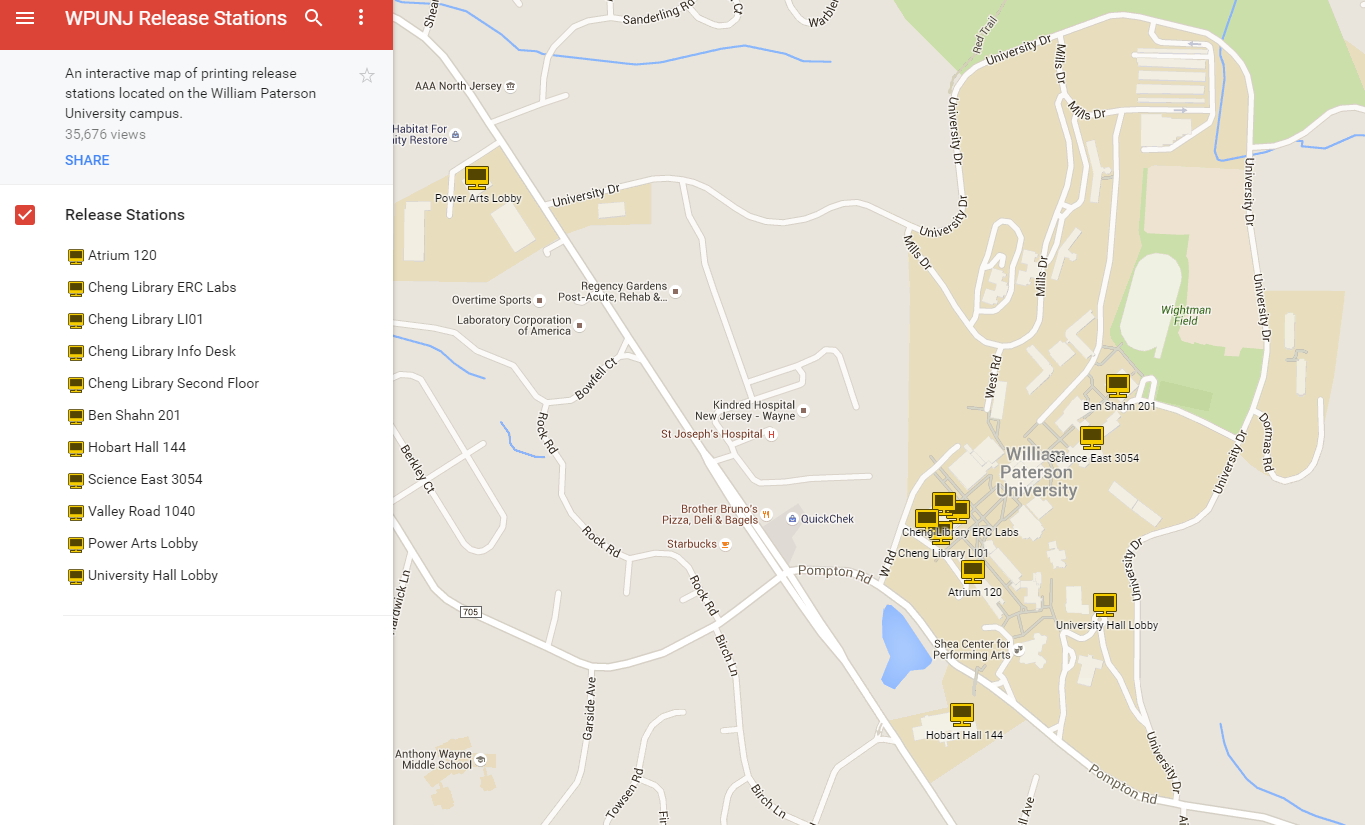Click St Joseph's Hospital map label

tap(711, 435)
